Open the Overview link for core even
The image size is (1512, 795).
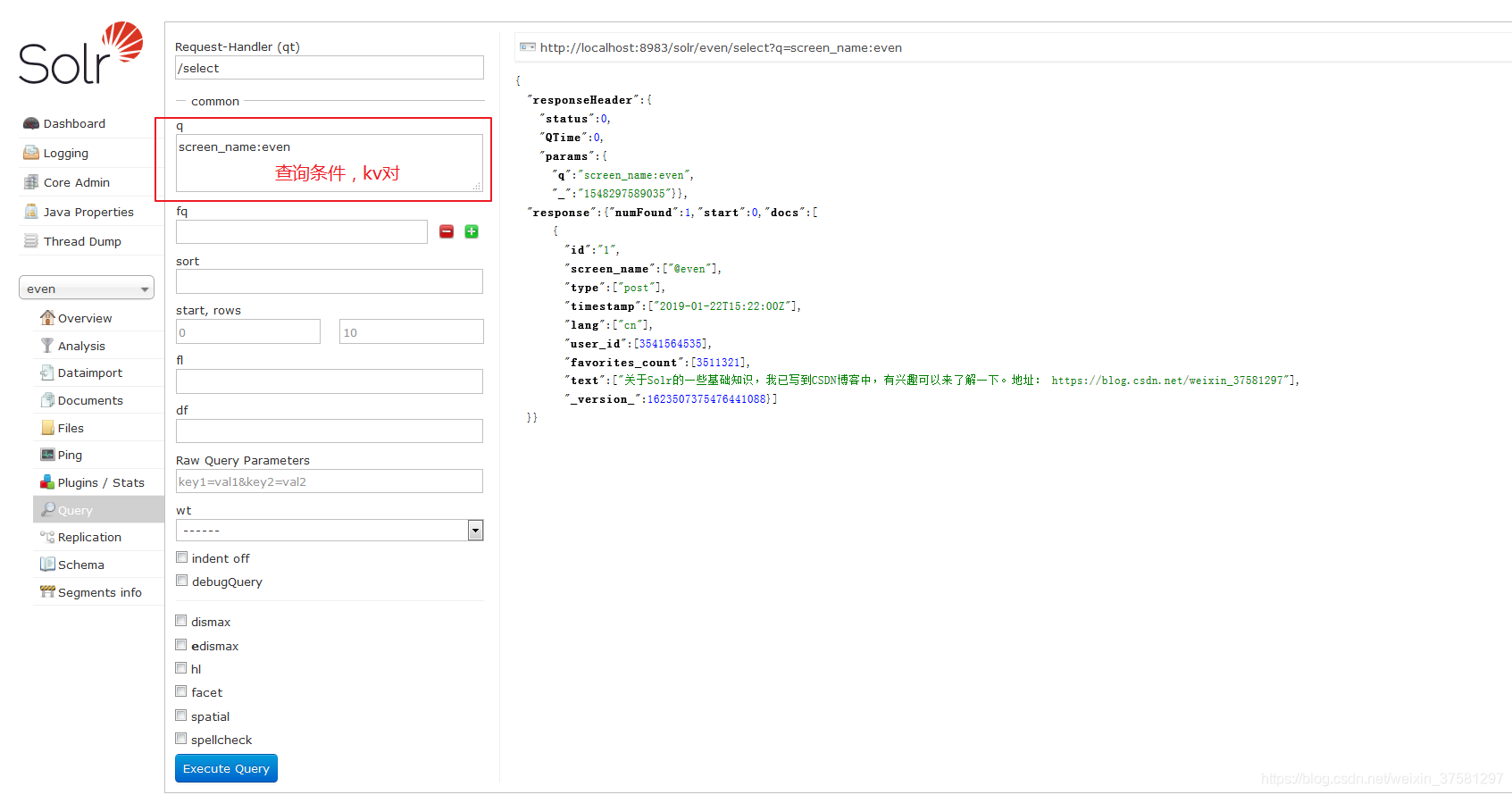85,318
